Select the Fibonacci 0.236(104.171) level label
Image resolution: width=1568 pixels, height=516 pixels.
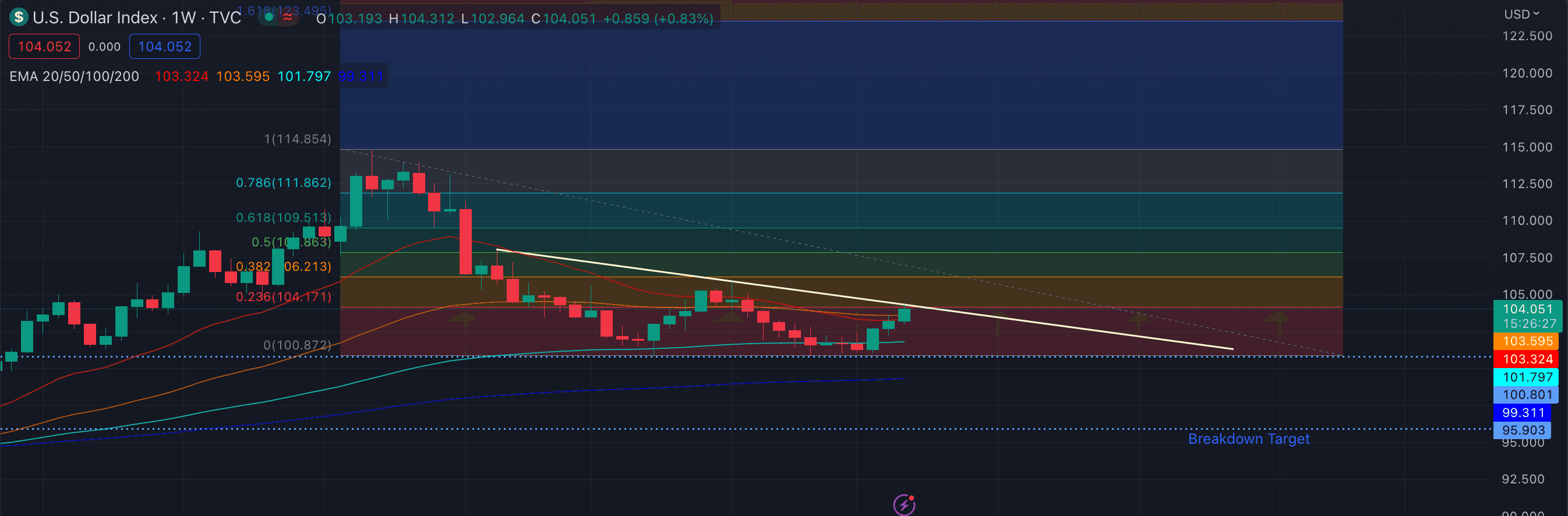click(x=284, y=297)
